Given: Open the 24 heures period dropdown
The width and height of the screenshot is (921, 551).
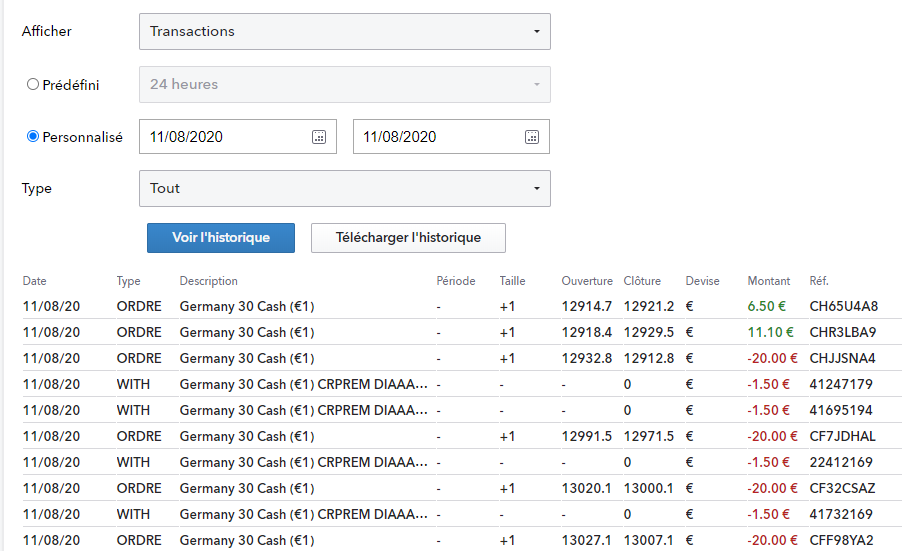Looking at the screenshot, I should [x=344, y=84].
